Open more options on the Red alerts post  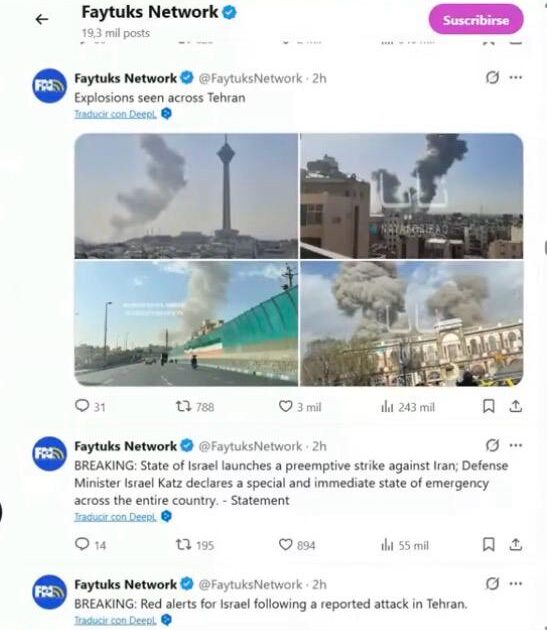(x=516, y=583)
